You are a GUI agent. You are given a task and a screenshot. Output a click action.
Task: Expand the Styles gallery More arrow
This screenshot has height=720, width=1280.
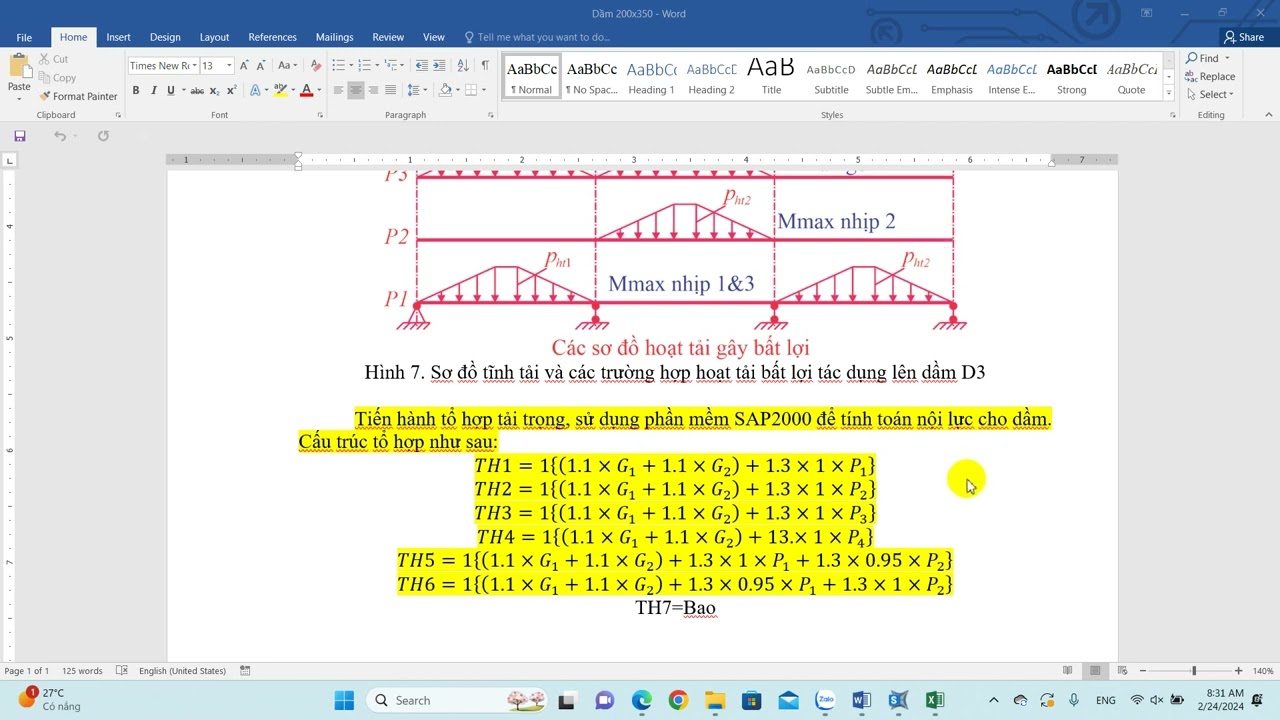tap(1168, 93)
